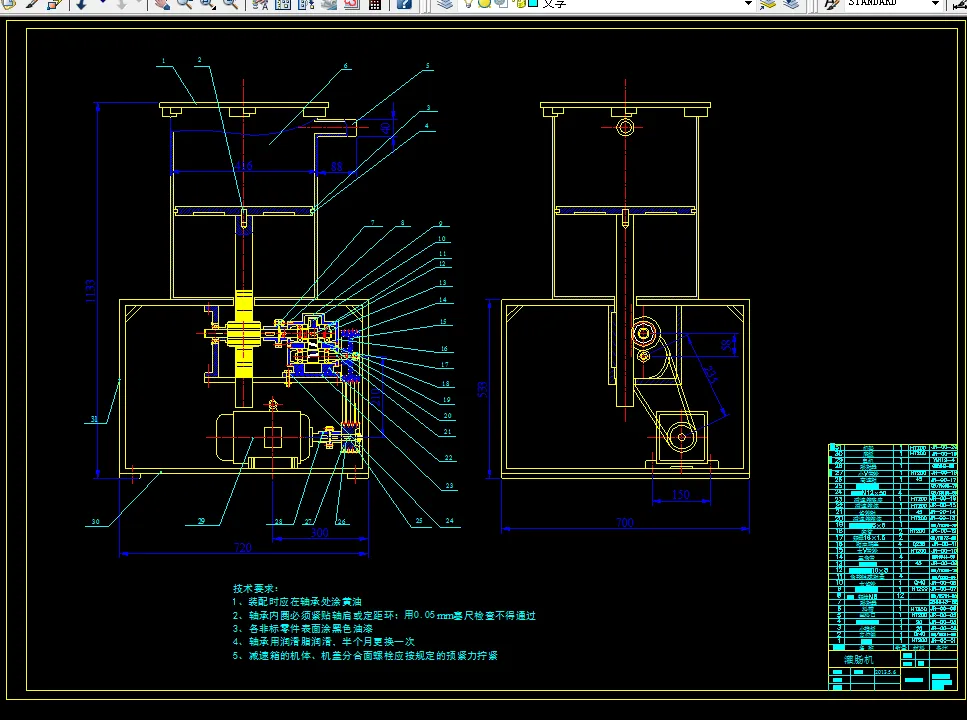The height and width of the screenshot is (720, 967).
Task: Select part callout number 22
Action: pyautogui.click(x=448, y=458)
